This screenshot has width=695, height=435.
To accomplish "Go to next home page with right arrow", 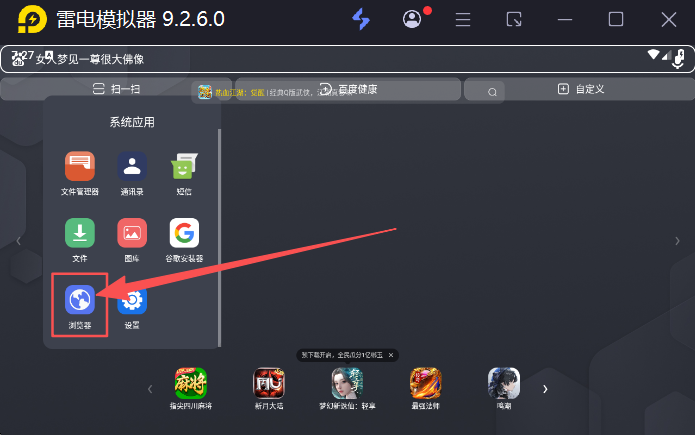I will [677, 241].
